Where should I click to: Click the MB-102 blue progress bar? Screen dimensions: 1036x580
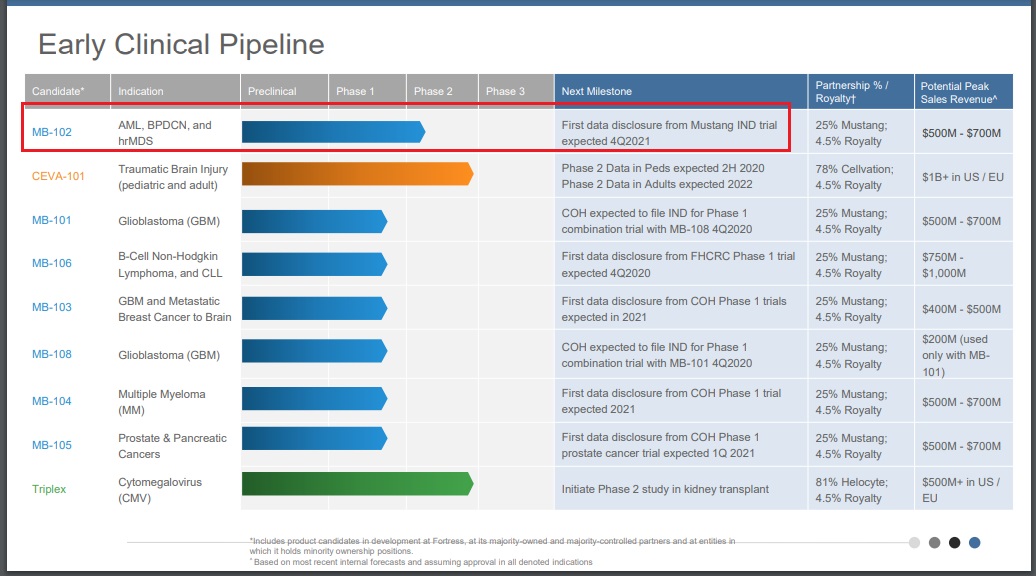[333, 132]
